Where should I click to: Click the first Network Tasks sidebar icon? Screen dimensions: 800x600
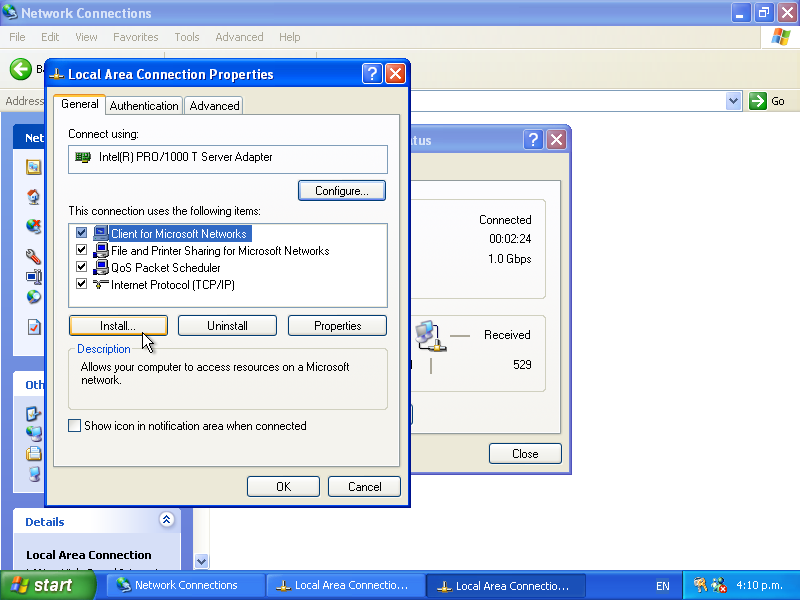click(x=34, y=167)
